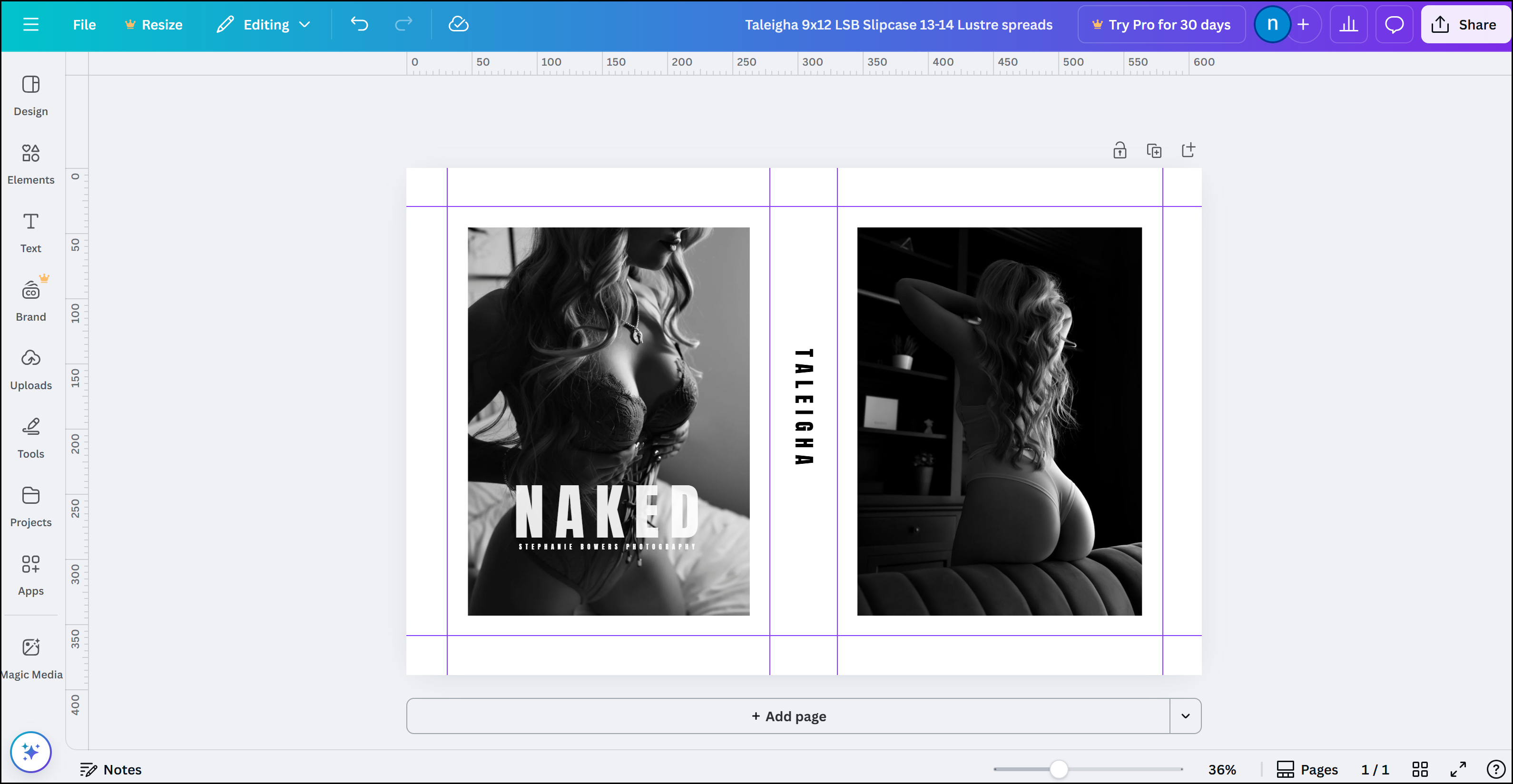Open the Help question mark
Screen dimensions: 1513x784
pyautogui.click(x=1495, y=769)
